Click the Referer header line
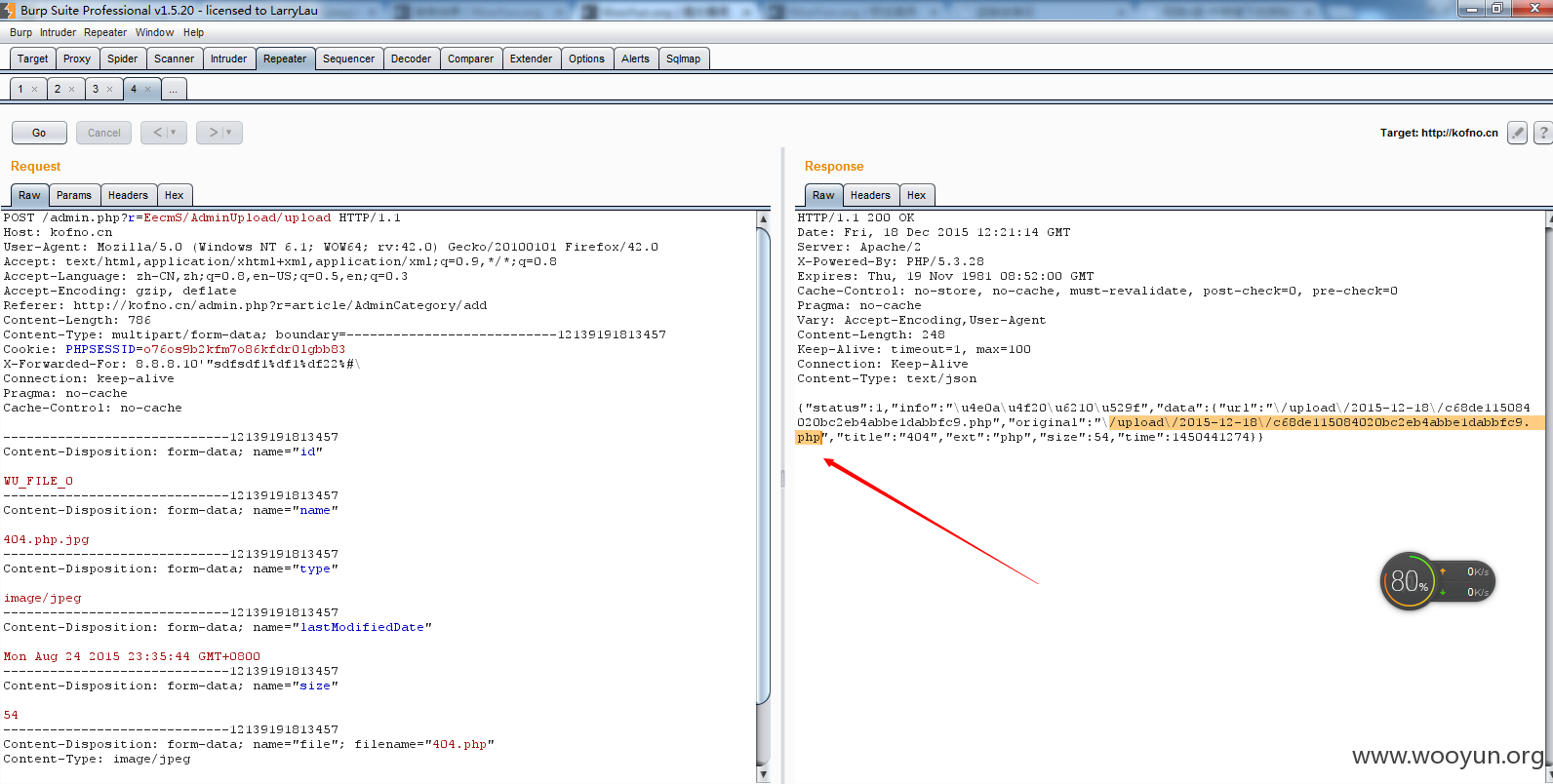 click(x=245, y=305)
